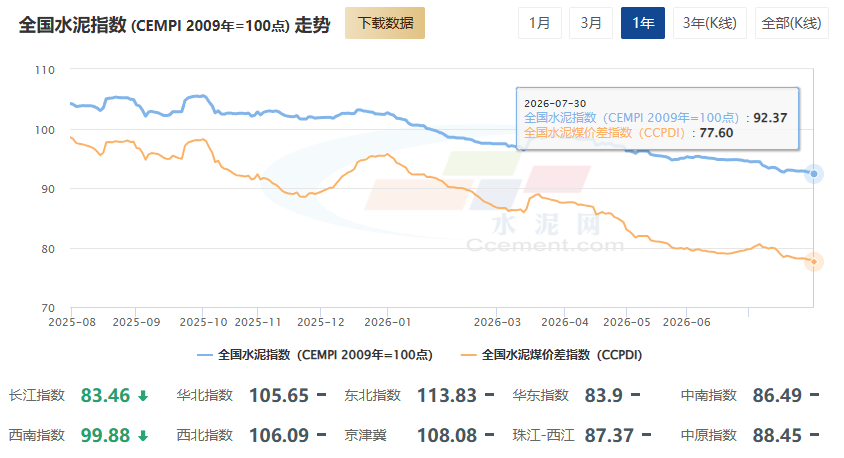Click the tooltip date 2026-07-30
Screen dimensions: 844x458
(x=555, y=103)
